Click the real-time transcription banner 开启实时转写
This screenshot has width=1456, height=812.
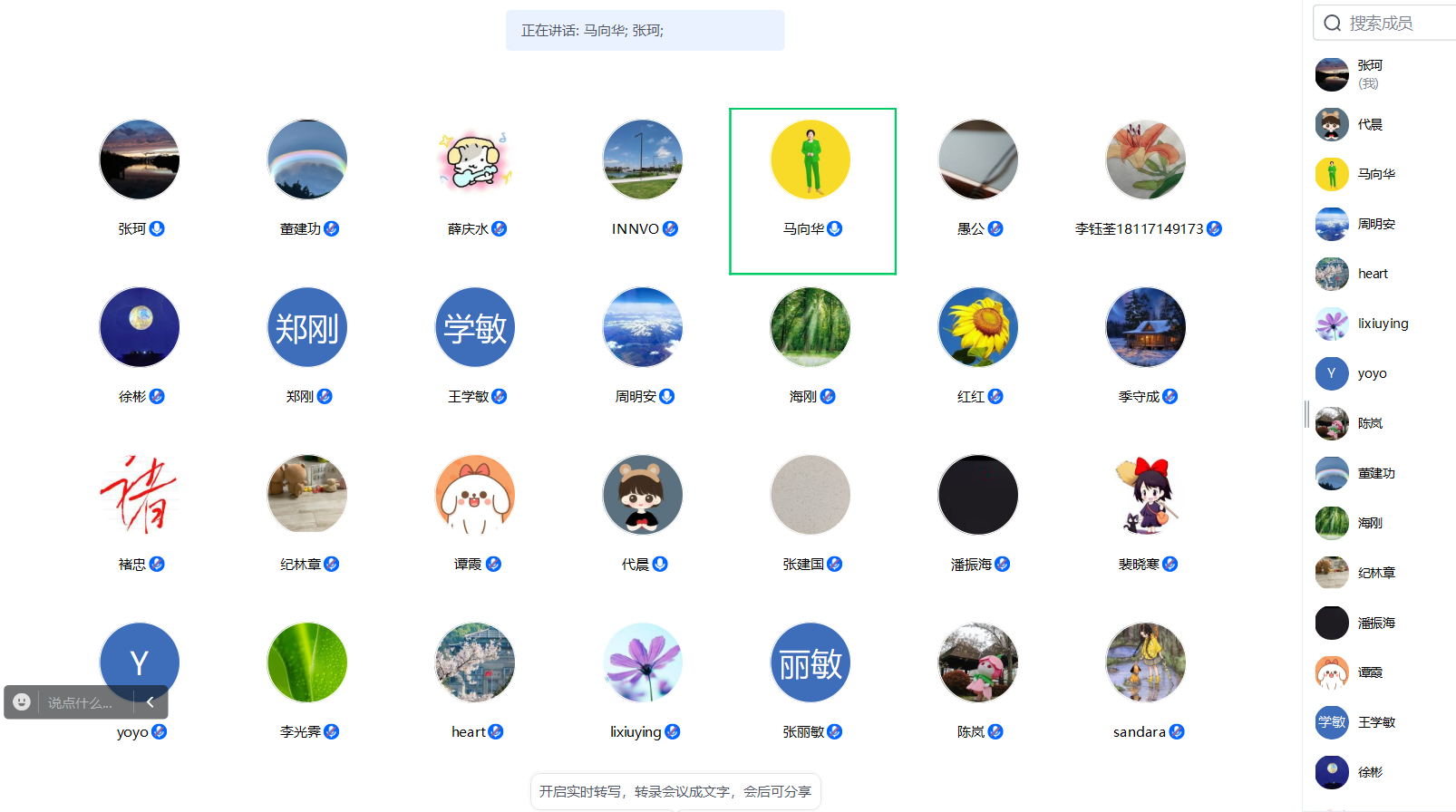point(675,791)
